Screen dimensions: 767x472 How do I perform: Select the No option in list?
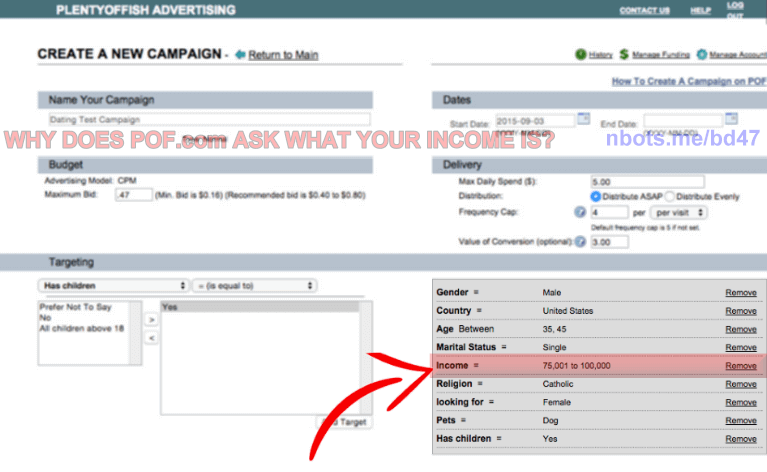[45, 318]
